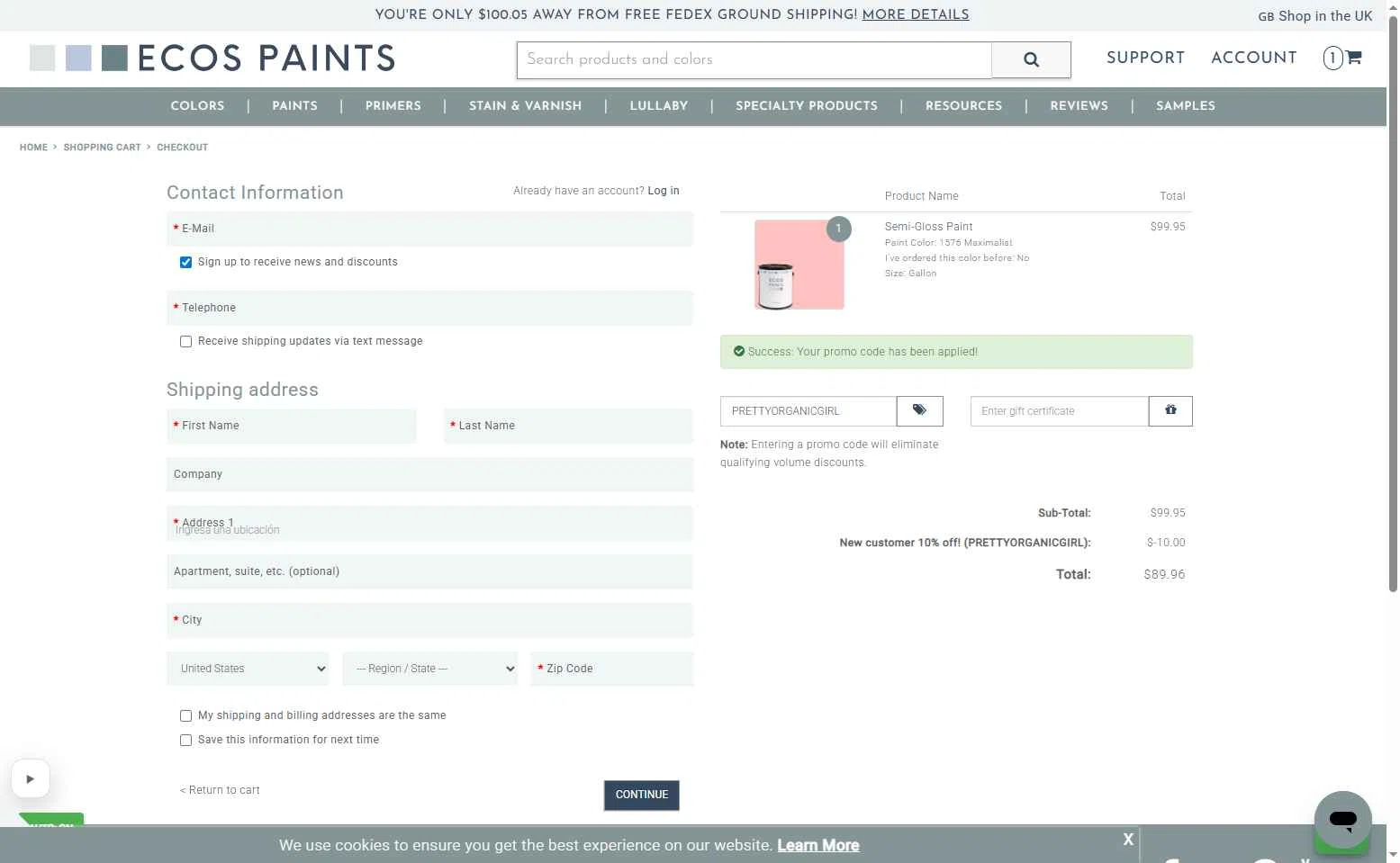This screenshot has height=863, width=1400.
Task: Focus the Company field
Action: tap(429, 474)
